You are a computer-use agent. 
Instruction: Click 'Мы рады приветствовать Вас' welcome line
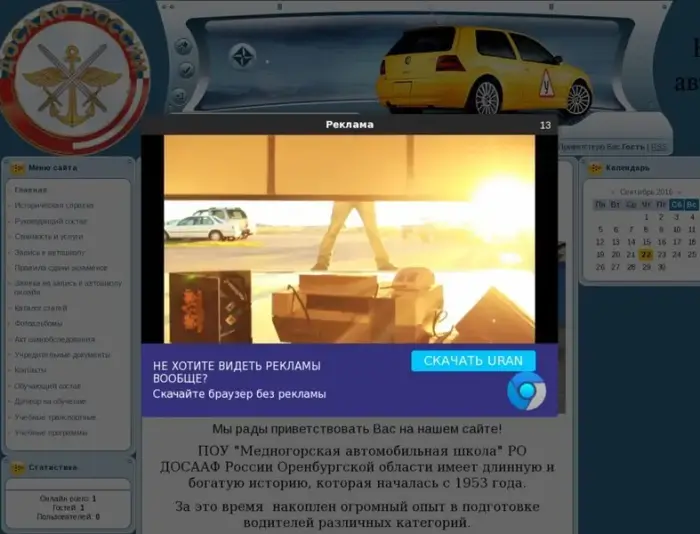tap(357, 429)
